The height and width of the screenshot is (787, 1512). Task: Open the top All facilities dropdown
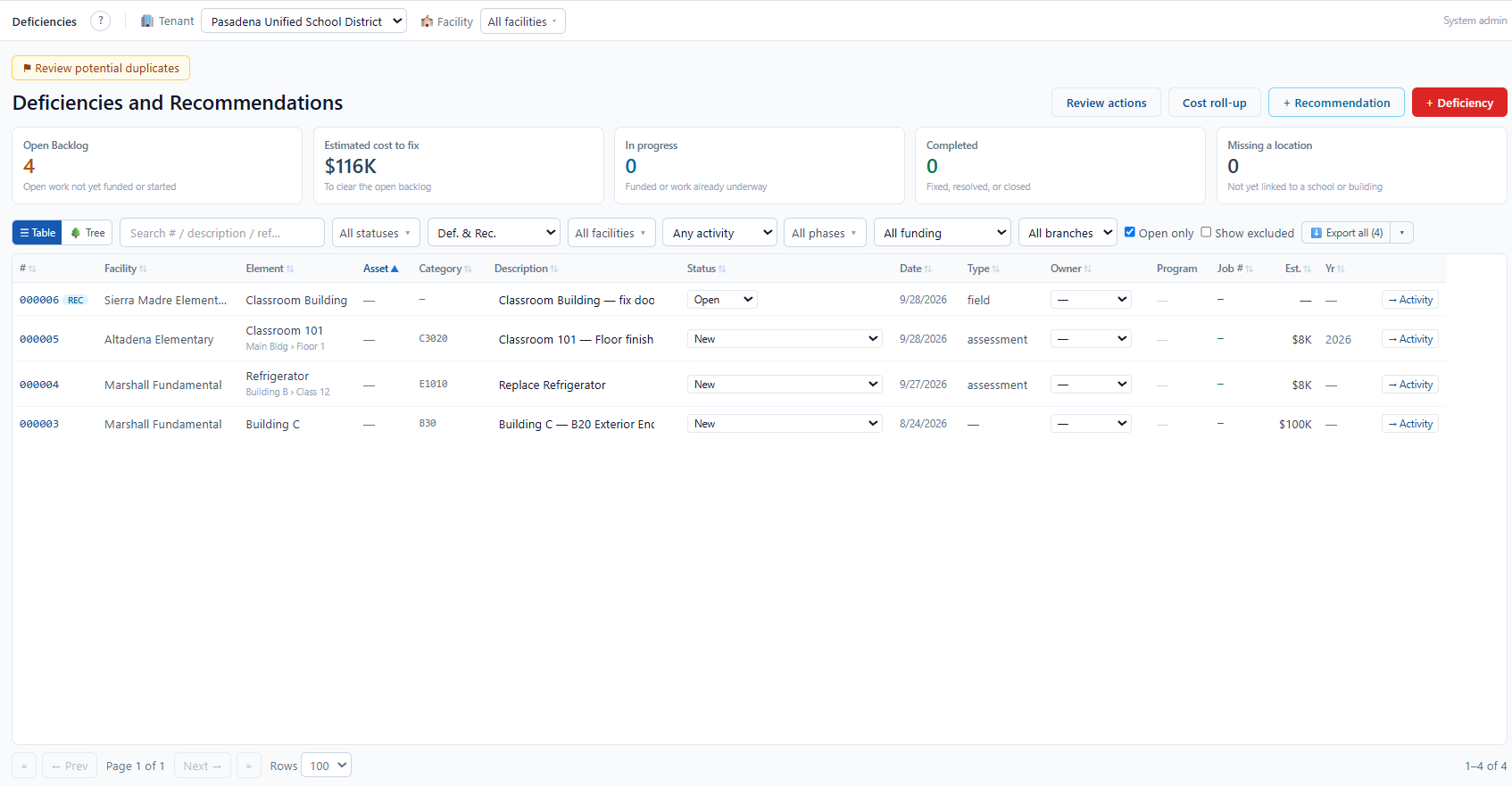click(x=522, y=21)
